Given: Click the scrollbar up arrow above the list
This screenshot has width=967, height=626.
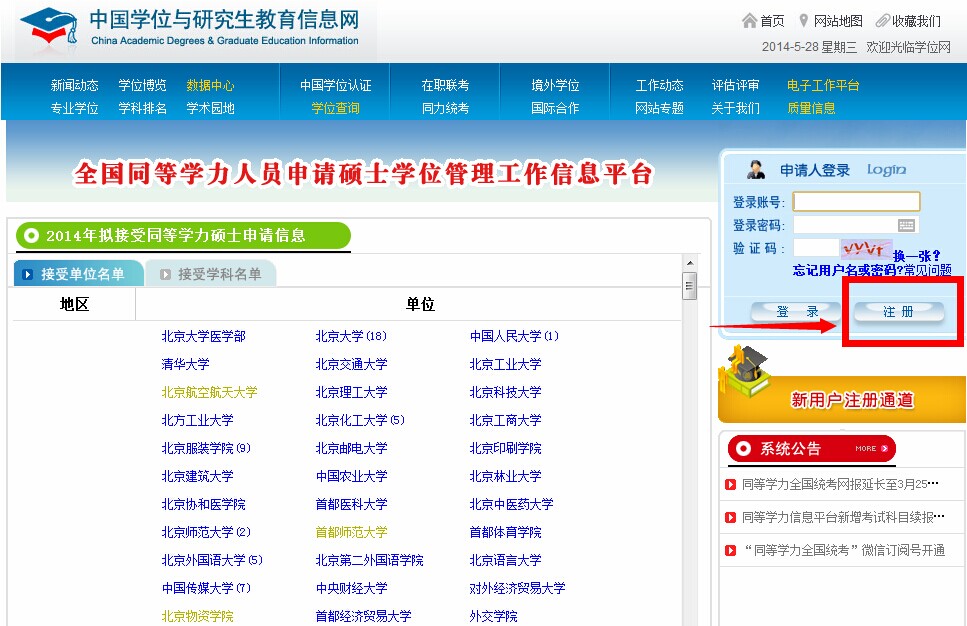Looking at the screenshot, I should [x=689, y=261].
